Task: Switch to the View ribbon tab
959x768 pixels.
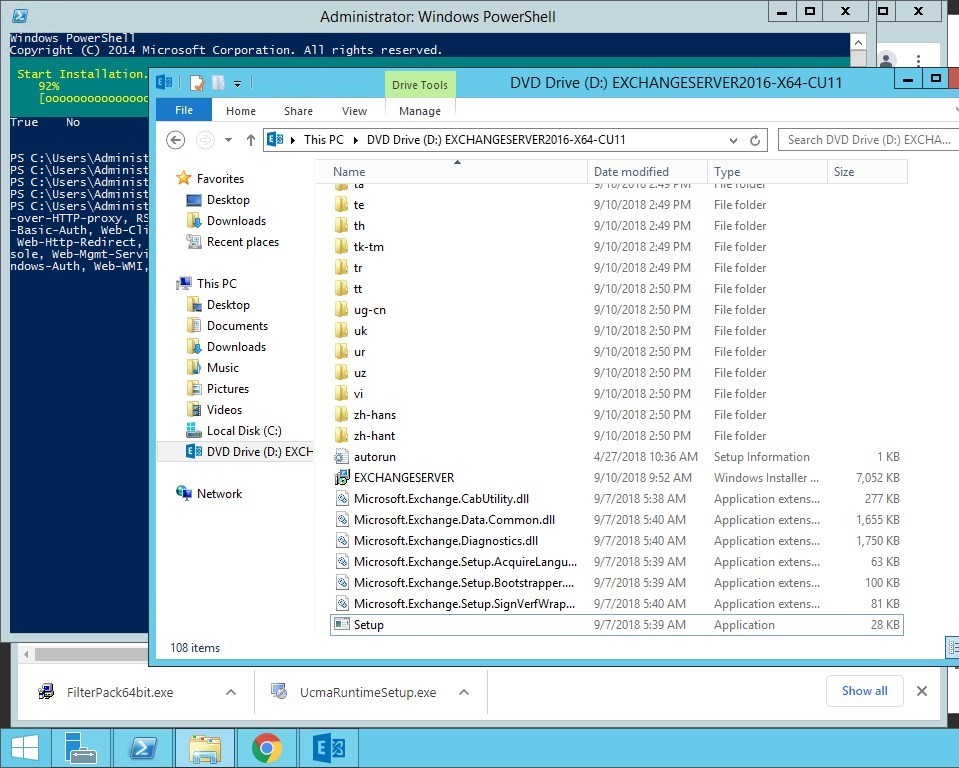Action: [x=354, y=111]
